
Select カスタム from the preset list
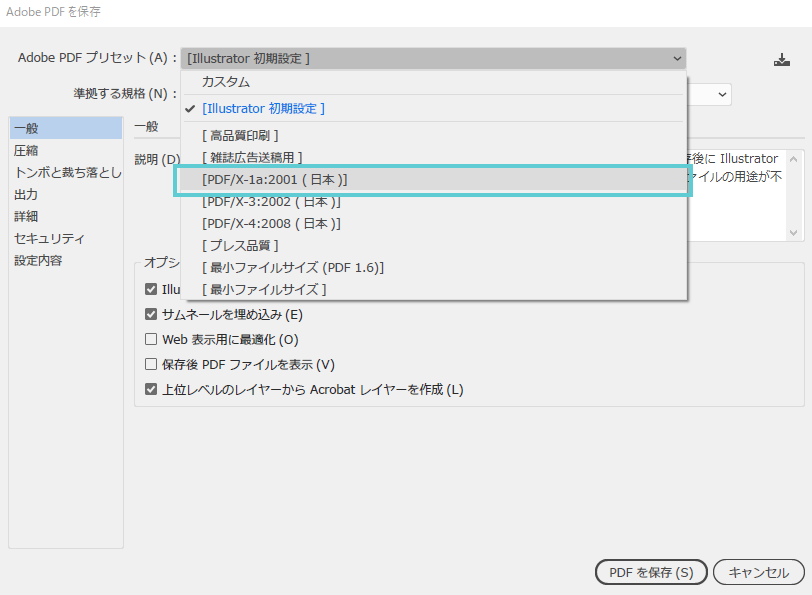click(x=226, y=82)
